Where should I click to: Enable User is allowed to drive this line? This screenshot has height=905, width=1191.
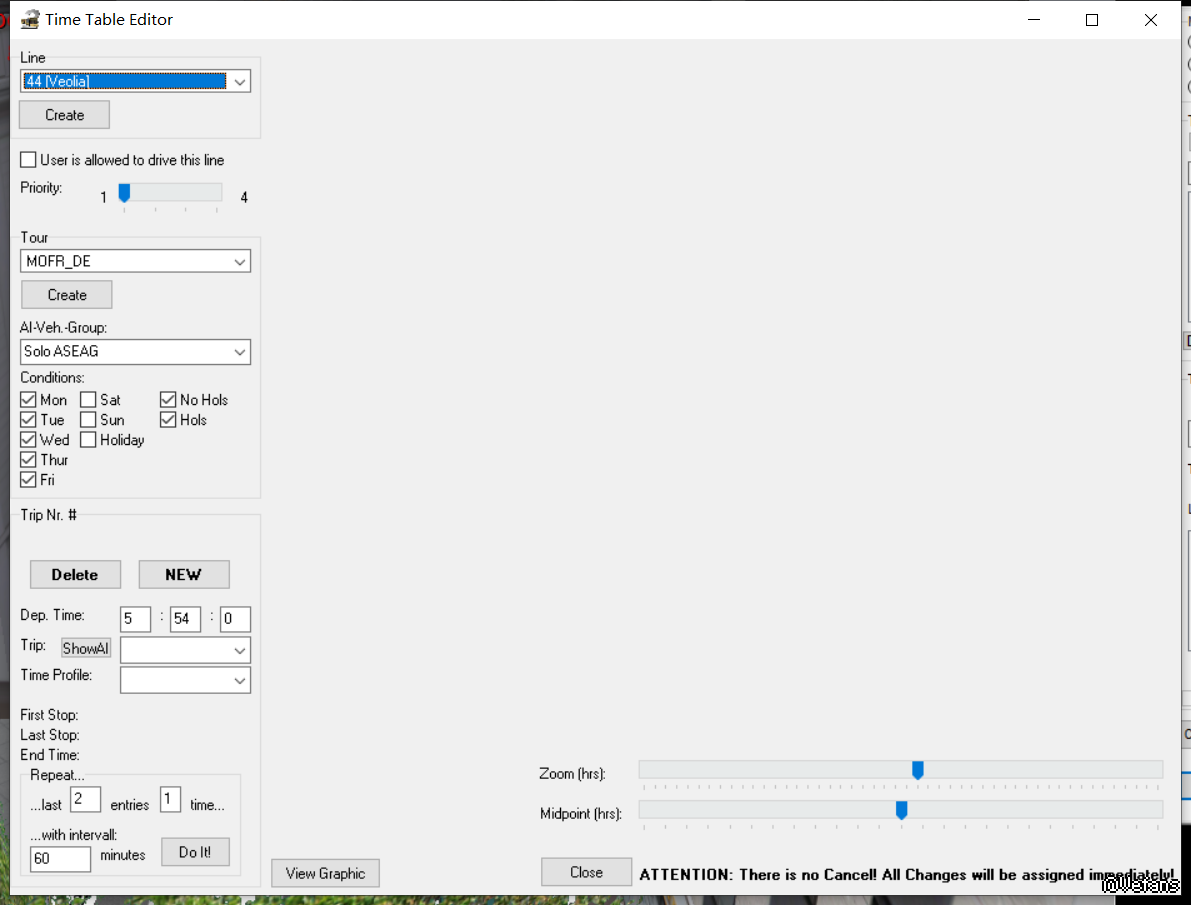pos(28,160)
